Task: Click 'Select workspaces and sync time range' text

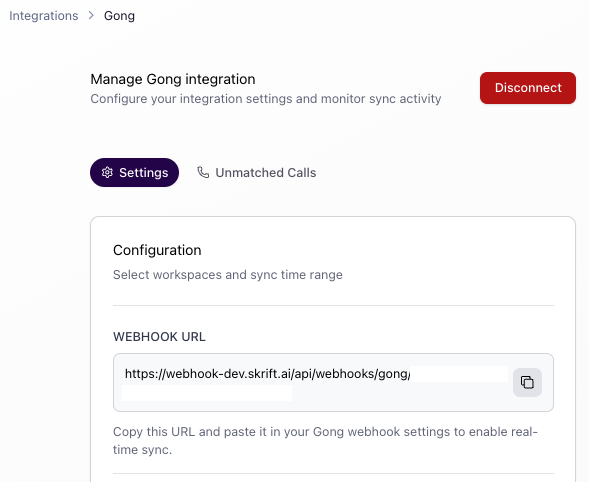Action: (x=228, y=275)
